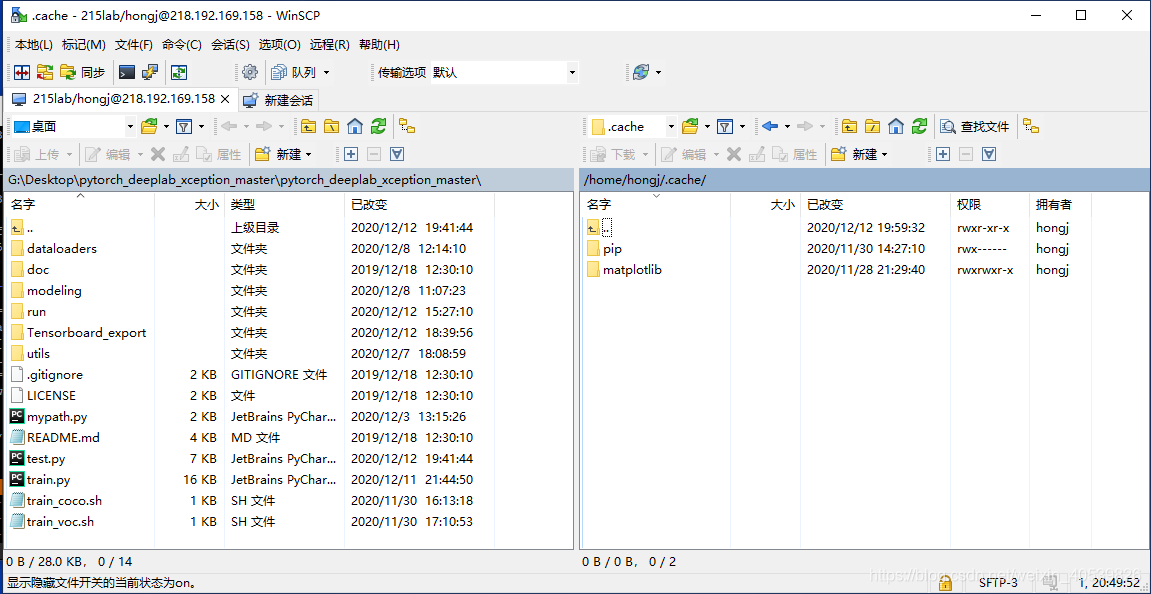1151x594 pixels.
Task: Click Open Directory icon in local panel
Action: [150, 126]
